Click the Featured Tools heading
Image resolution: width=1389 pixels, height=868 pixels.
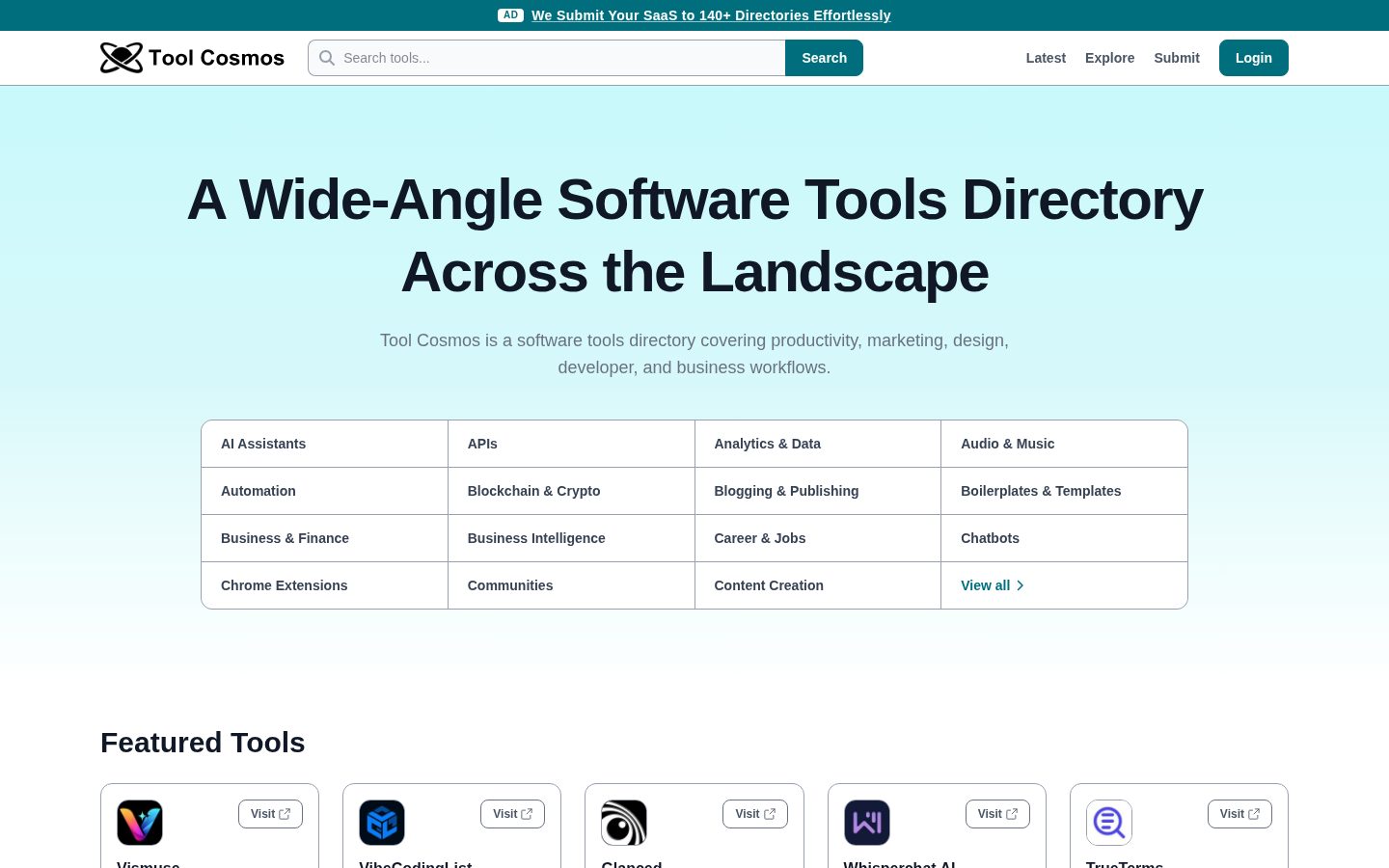tap(203, 743)
